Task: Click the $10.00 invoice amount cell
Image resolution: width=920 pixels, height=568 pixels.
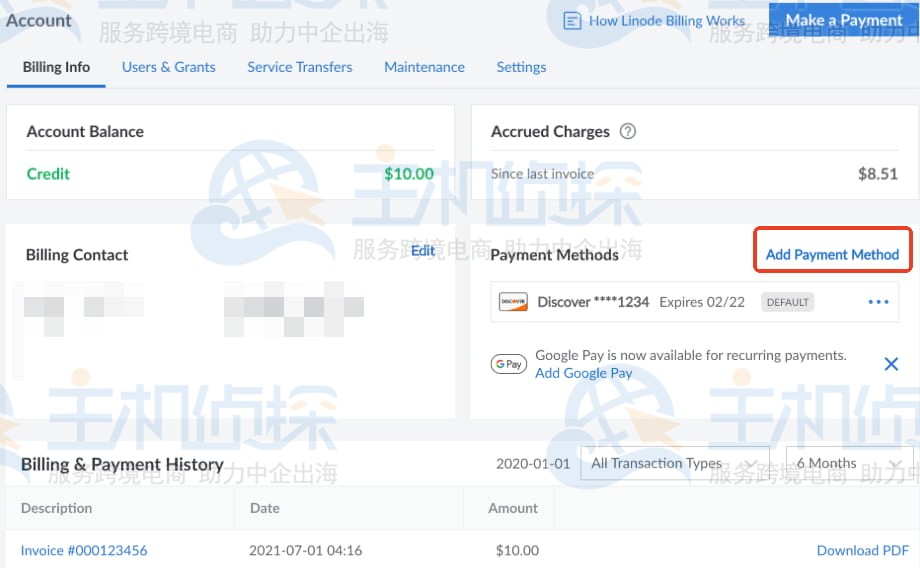Action: [517, 550]
